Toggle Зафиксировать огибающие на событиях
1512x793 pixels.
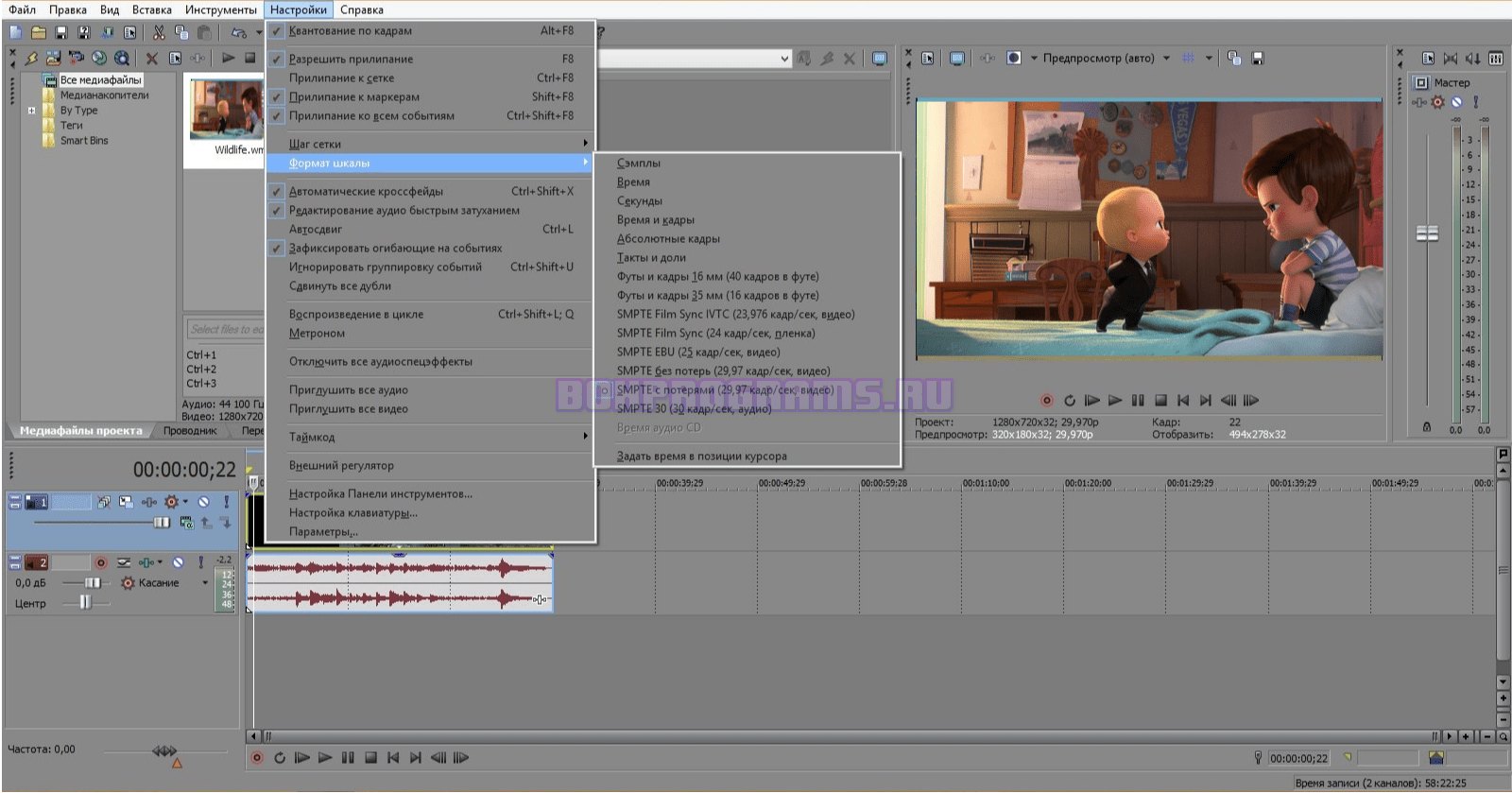431,248
